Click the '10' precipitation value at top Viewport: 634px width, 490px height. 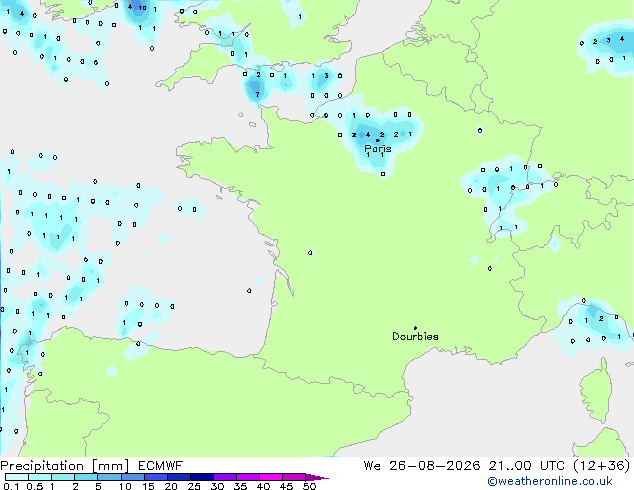coord(142,8)
